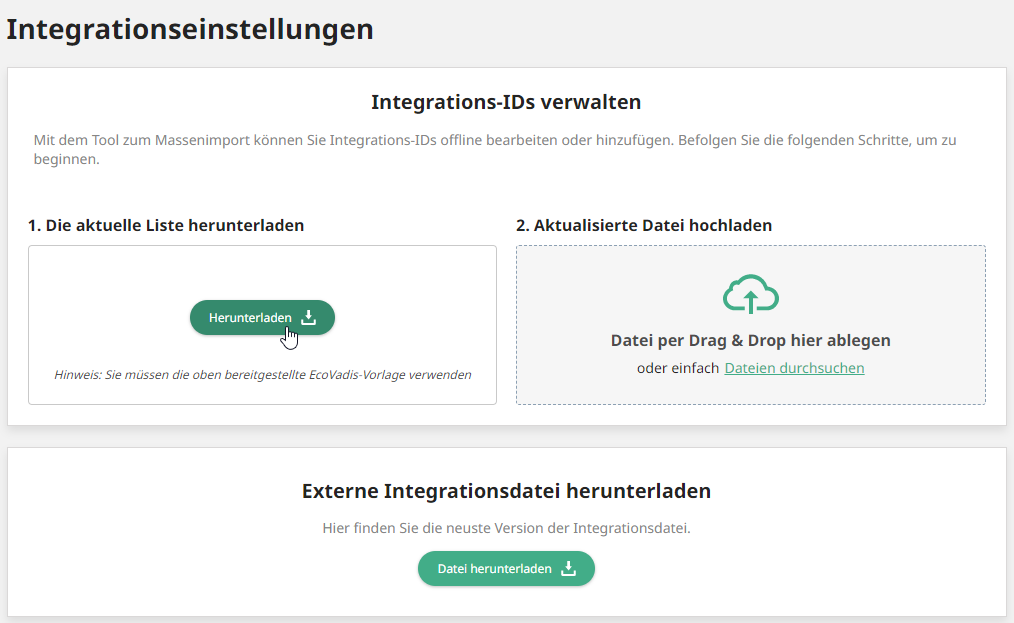Click the step label 2. Aktualisierte Datei hochladen
Image resolution: width=1014 pixels, height=623 pixels.
coord(644,225)
